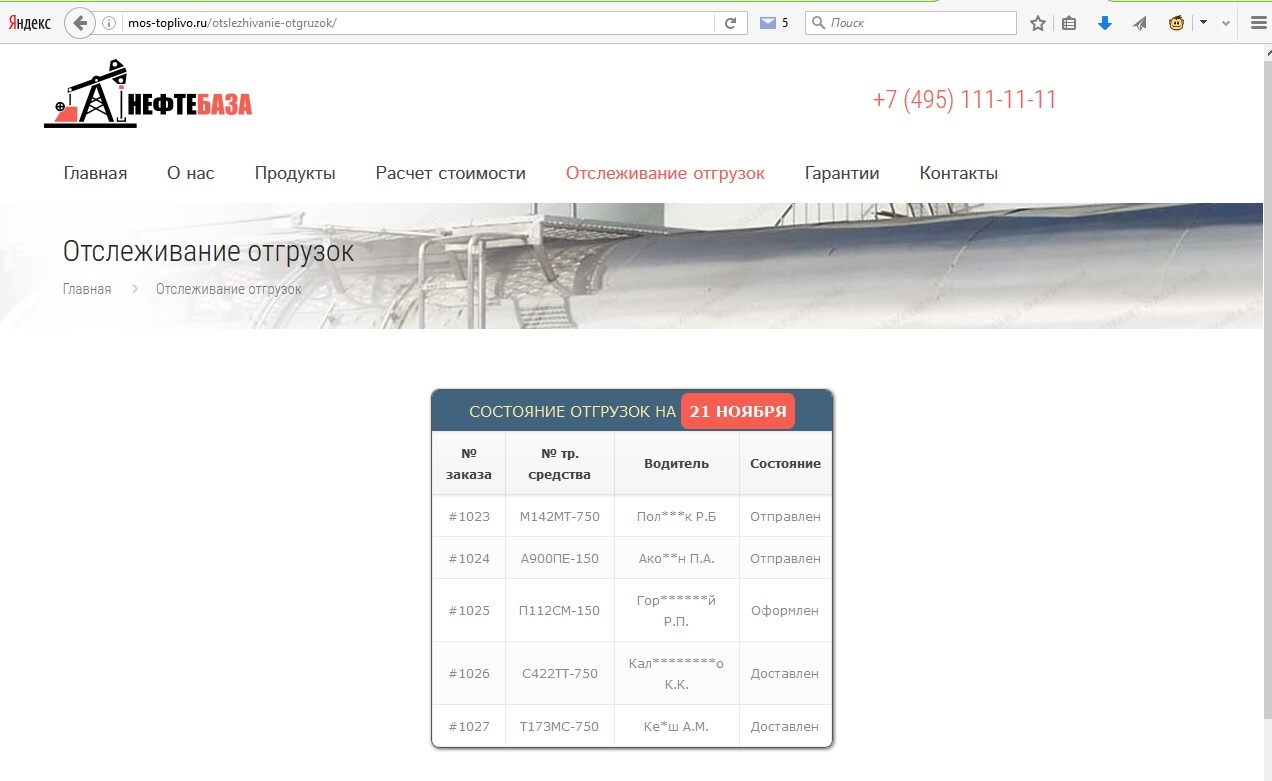Select order #1024 cell
This screenshot has height=781, width=1272.
tap(469, 558)
